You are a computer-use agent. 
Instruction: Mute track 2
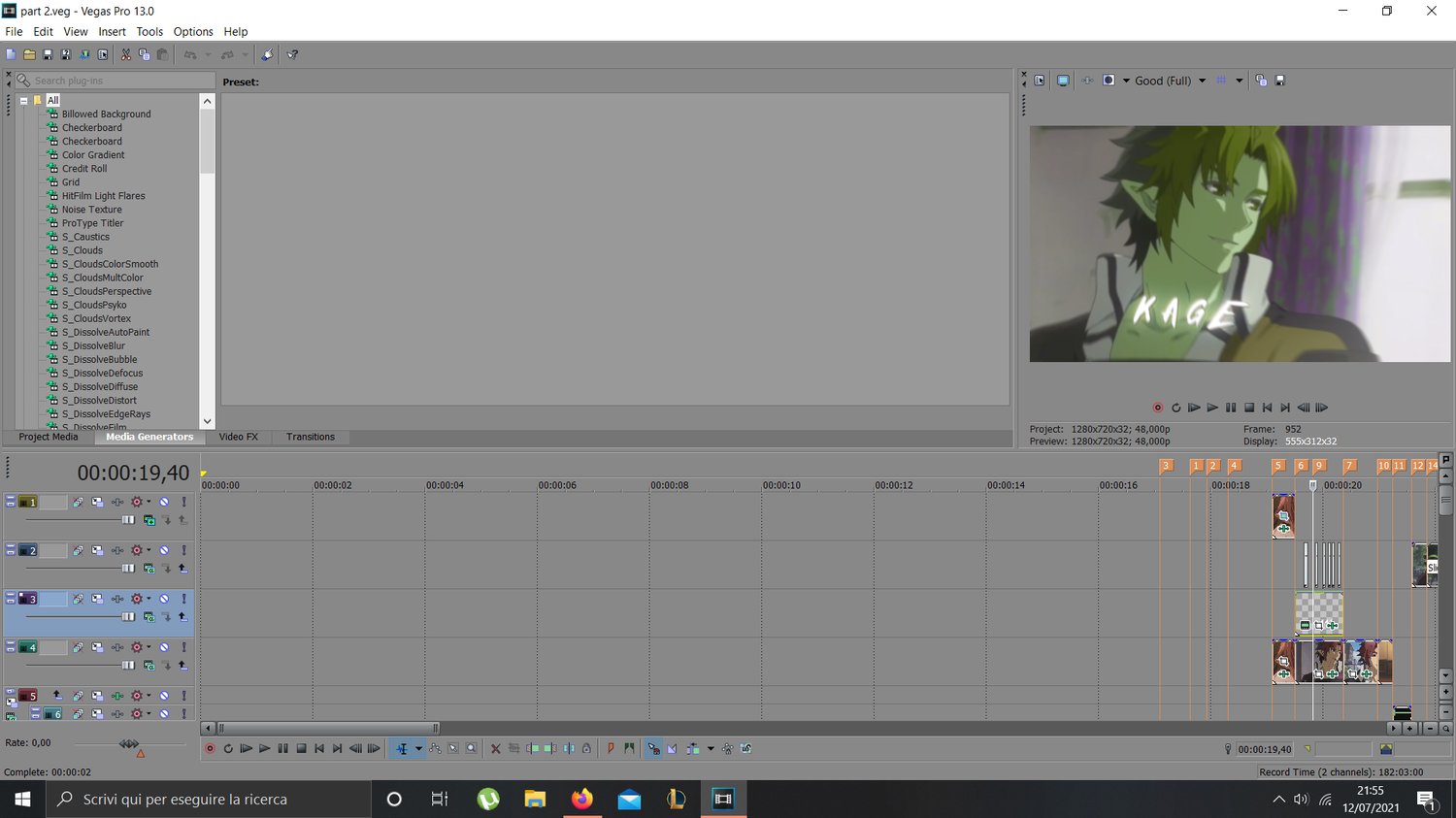164,550
